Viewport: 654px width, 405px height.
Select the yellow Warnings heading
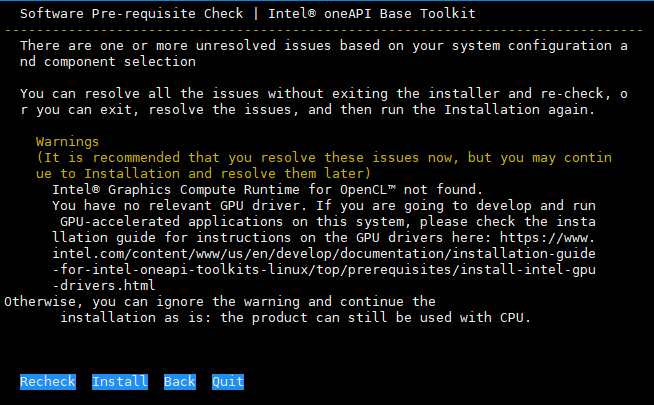(x=68, y=142)
